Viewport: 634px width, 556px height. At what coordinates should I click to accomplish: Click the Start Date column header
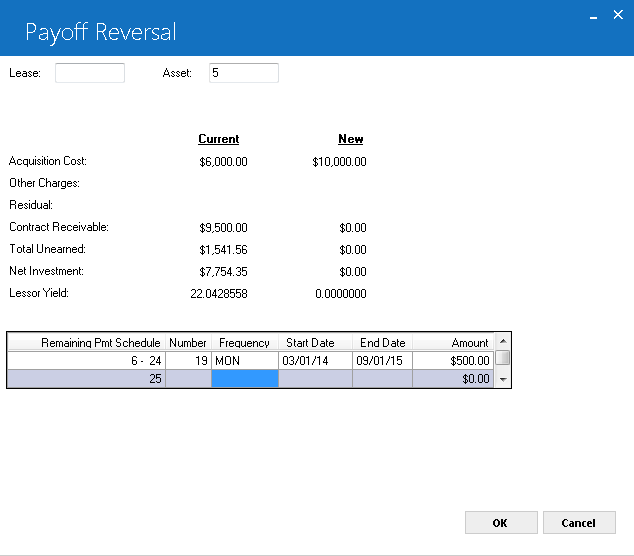click(x=315, y=342)
